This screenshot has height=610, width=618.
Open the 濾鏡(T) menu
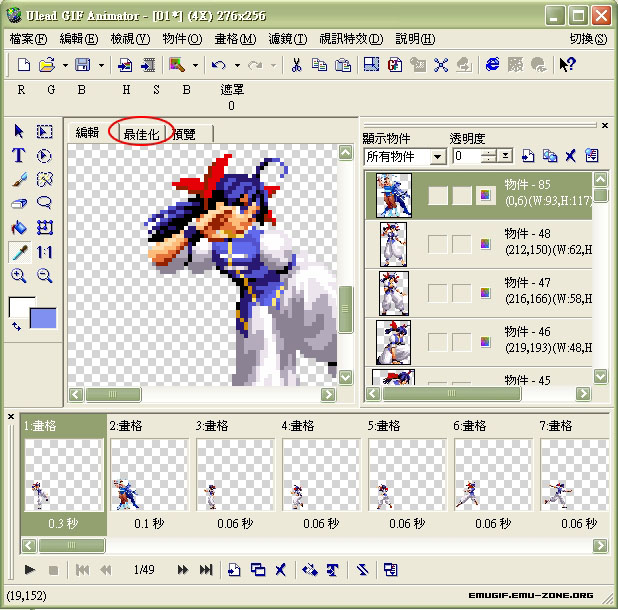(x=287, y=39)
